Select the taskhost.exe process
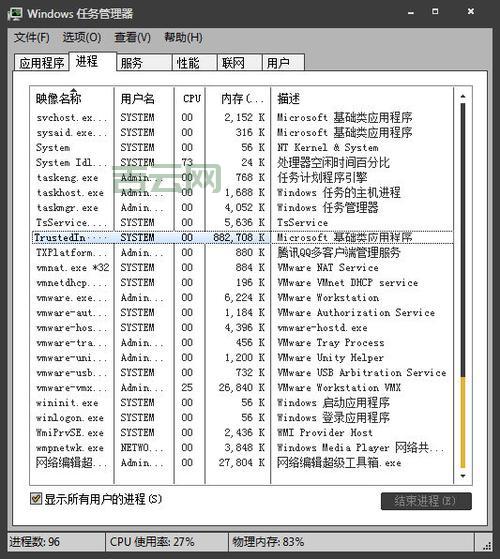The height and width of the screenshot is (559, 500). pos(242,192)
